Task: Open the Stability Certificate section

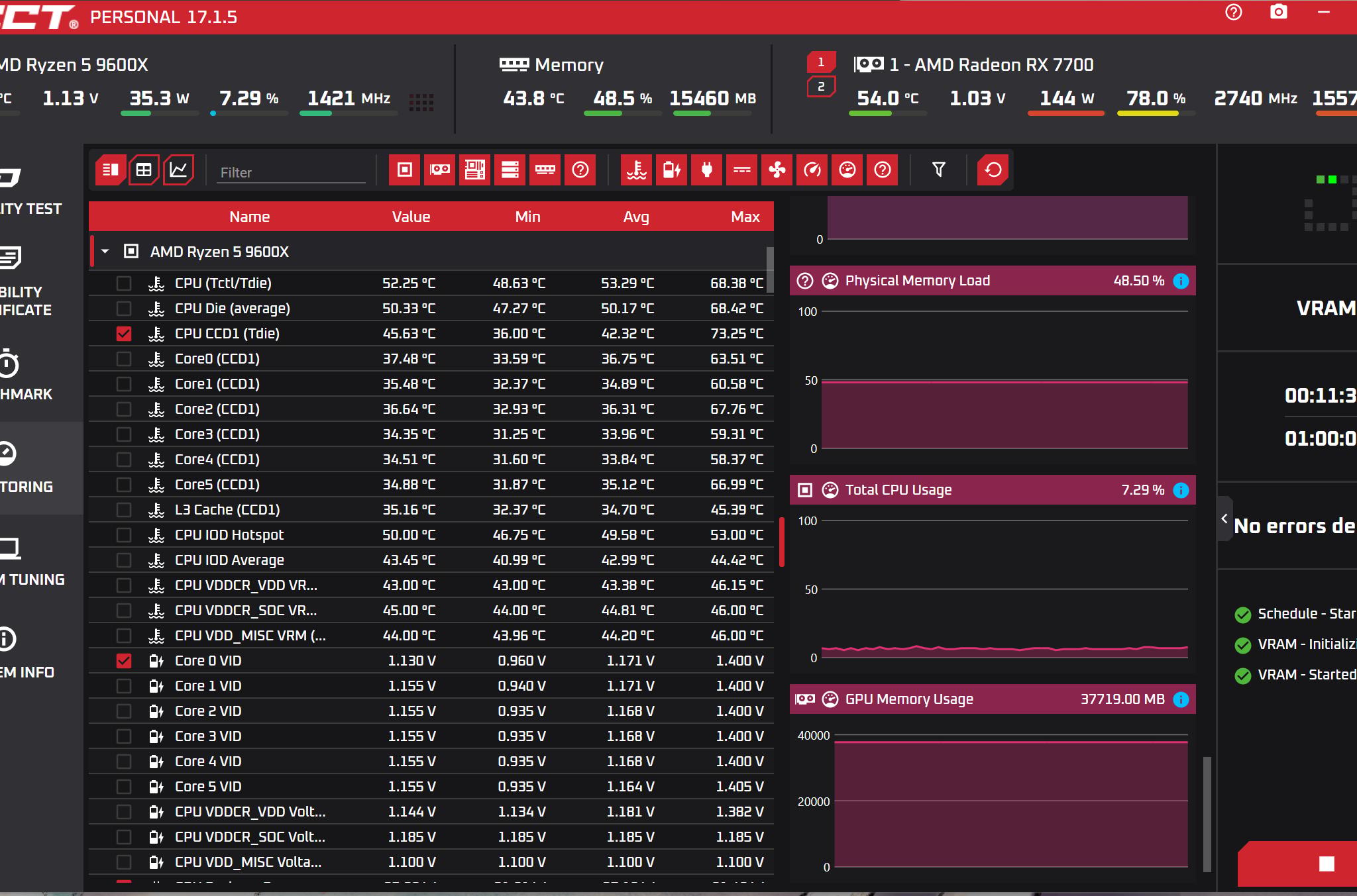Action: [25, 281]
